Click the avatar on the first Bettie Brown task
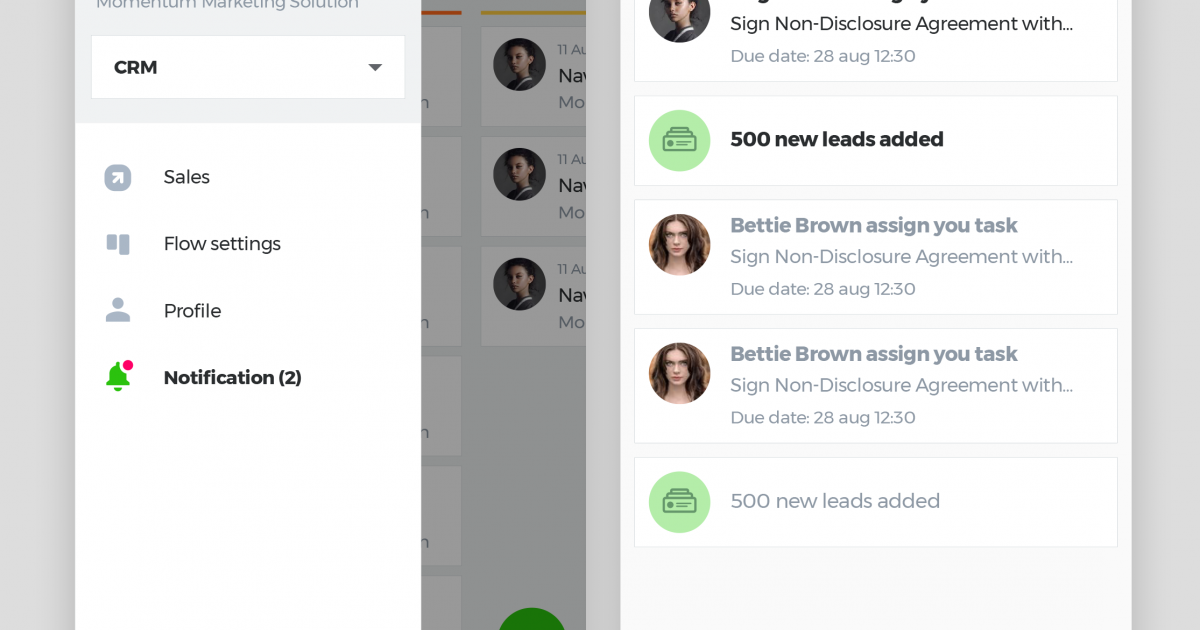 680,244
